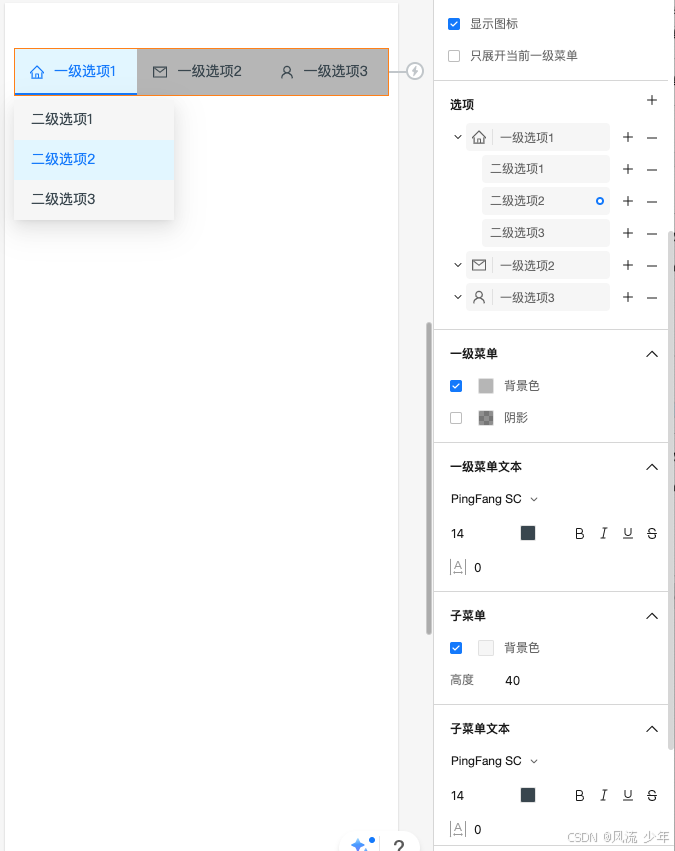The height and width of the screenshot is (851, 675).
Task: Change the user icon of the 一级选项3 option row
Action: (479, 297)
